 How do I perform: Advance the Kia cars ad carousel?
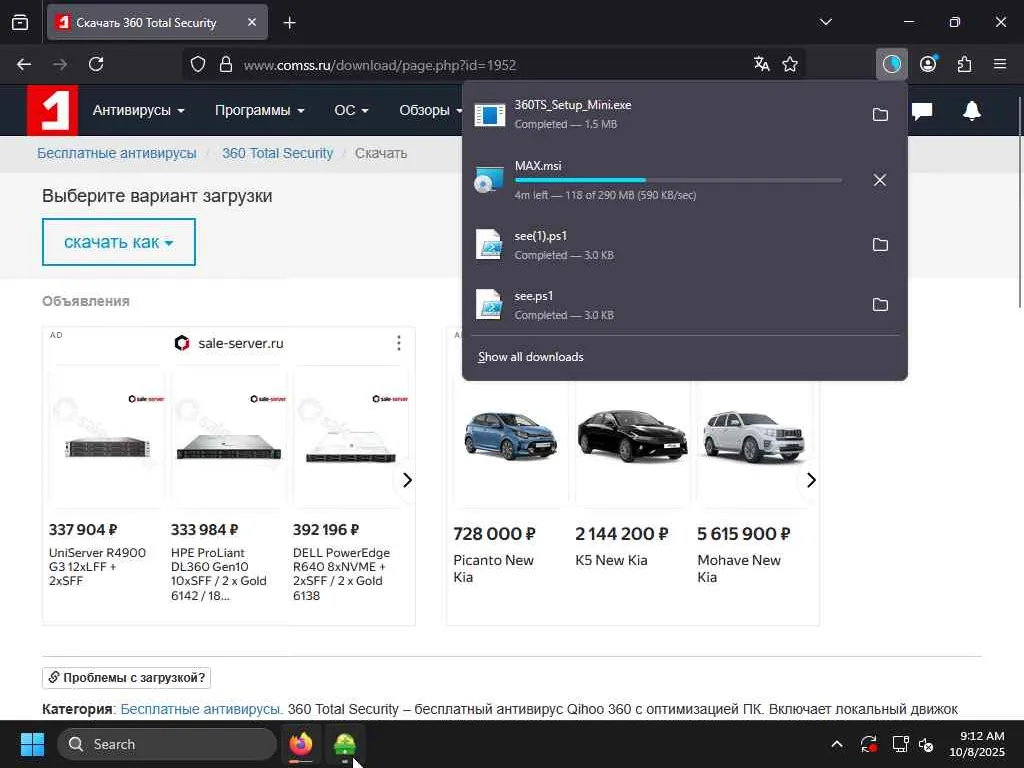(x=810, y=480)
